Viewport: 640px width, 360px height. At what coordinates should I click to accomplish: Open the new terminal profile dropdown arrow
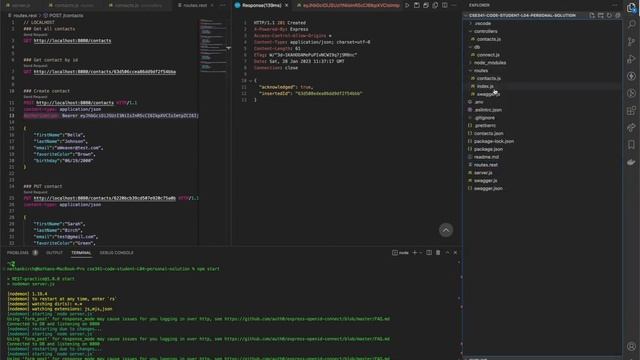(x=421, y=253)
